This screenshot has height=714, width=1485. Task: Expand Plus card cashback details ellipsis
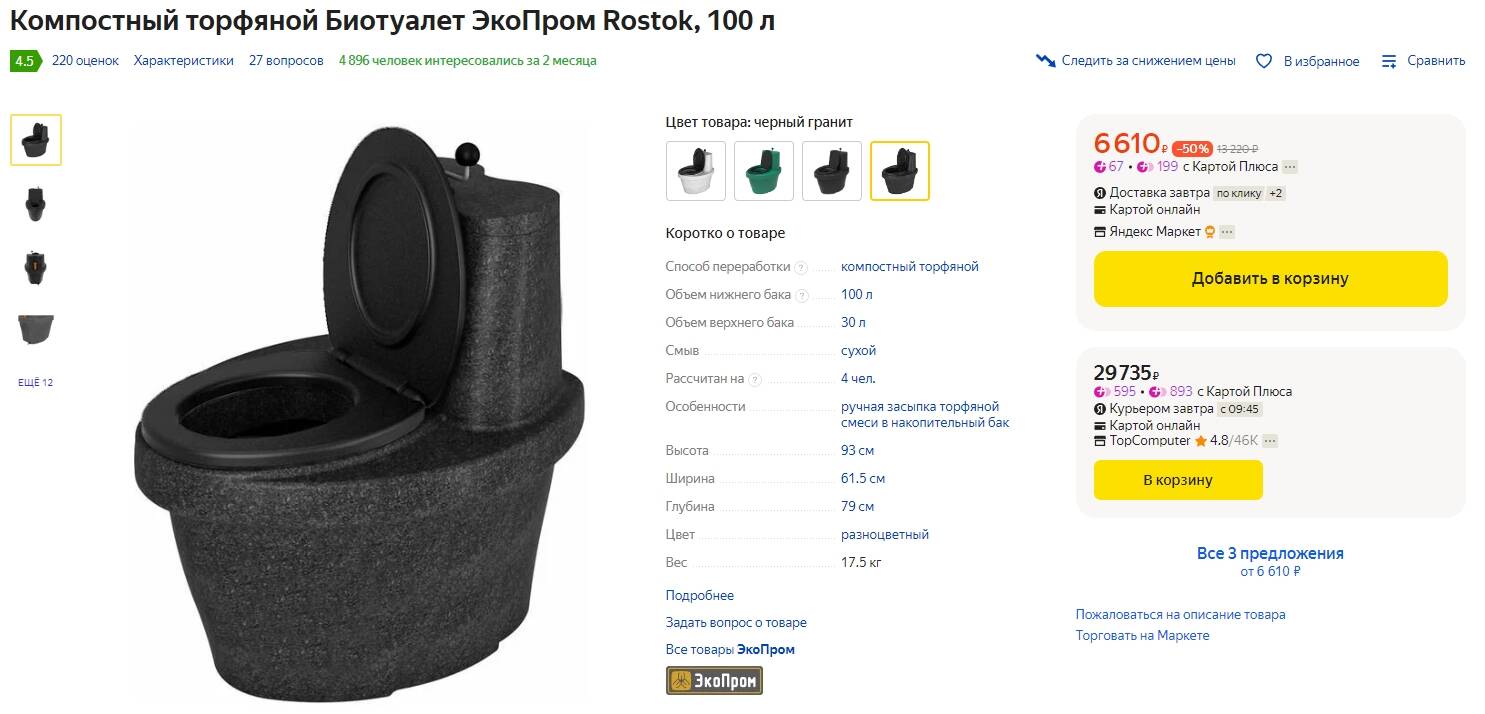(x=1290, y=167)
